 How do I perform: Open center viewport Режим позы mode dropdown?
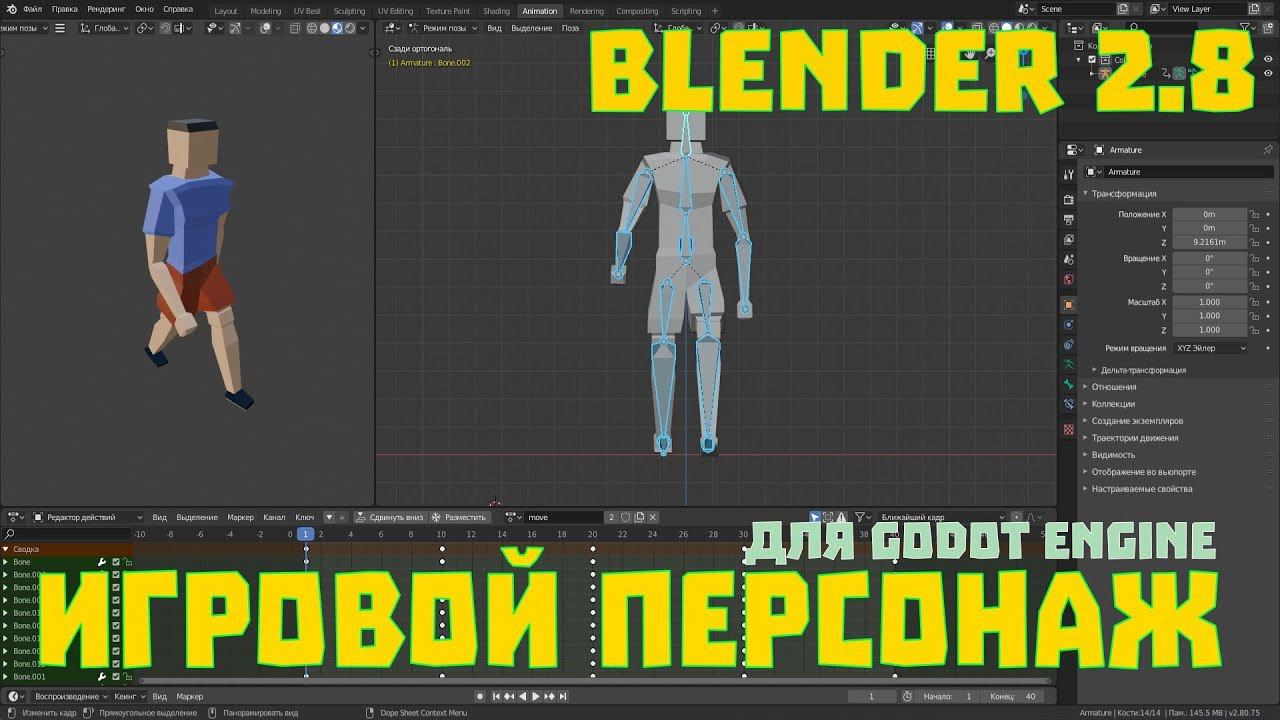pos(444,28)
